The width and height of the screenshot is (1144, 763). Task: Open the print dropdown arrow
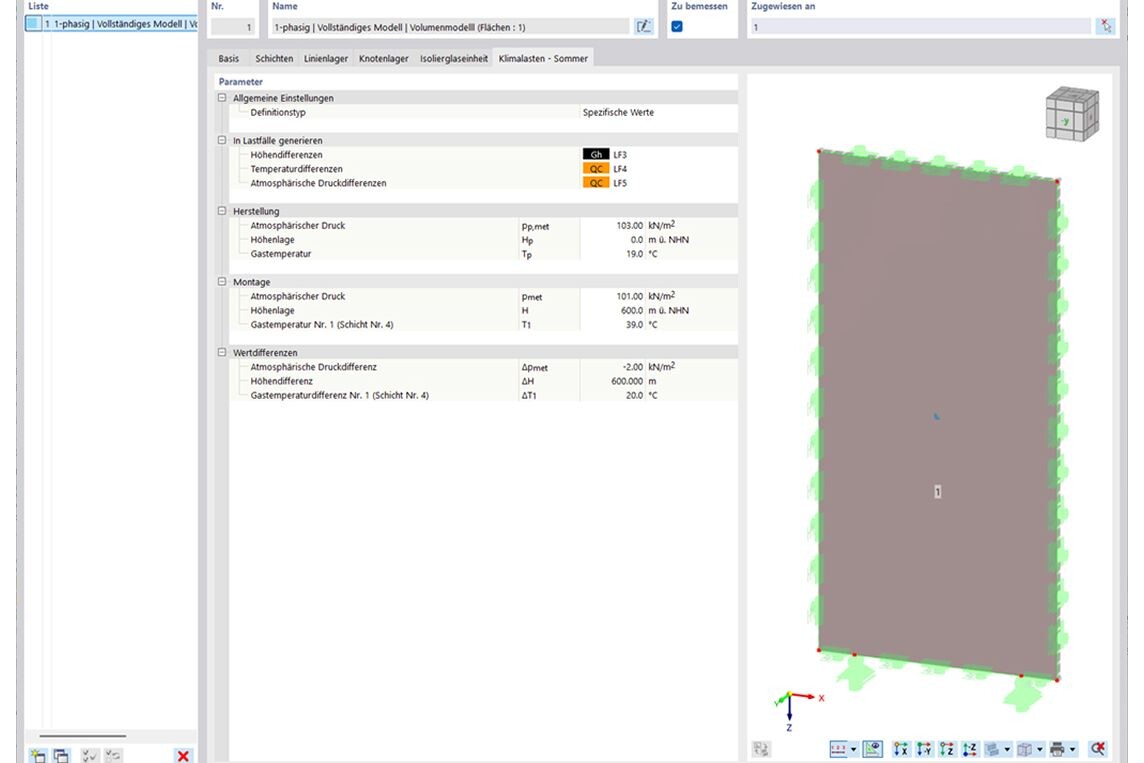click(x=1073, y=749)
